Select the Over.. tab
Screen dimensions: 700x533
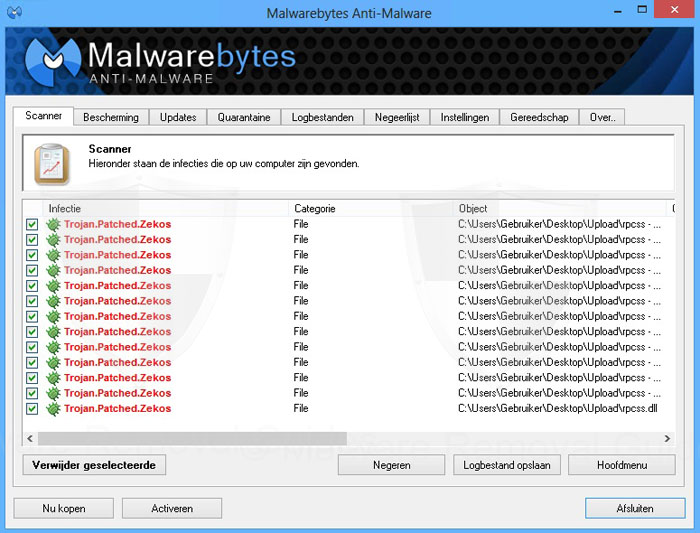(602, 117)
